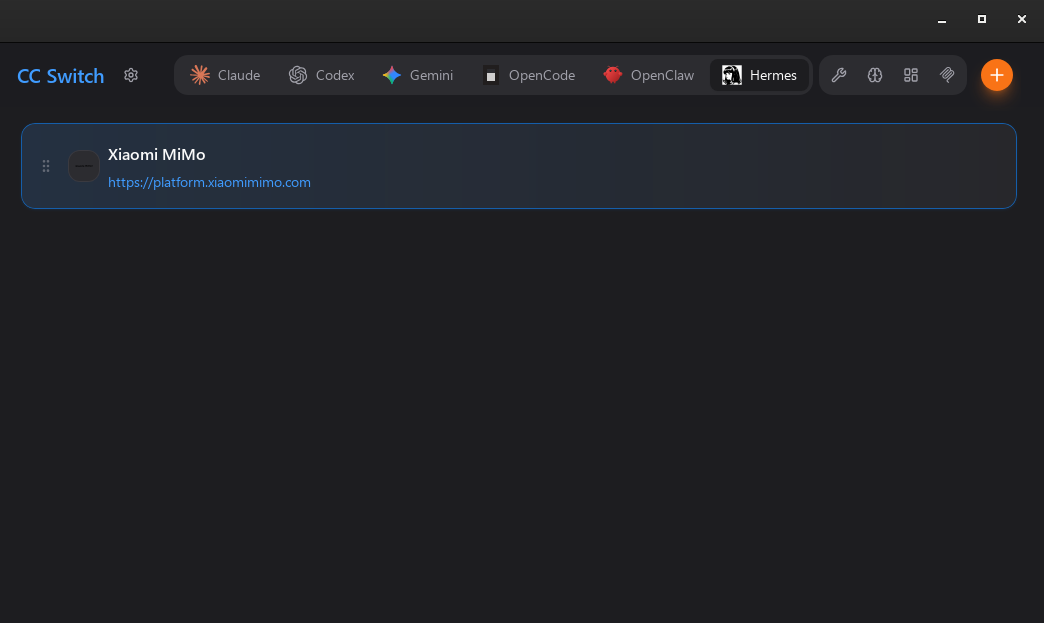Image resolution: width=1044 pixels, height=623 pixels.
Task: Click the Xiaomi MiMo provider name
Action: coord(156,154)
